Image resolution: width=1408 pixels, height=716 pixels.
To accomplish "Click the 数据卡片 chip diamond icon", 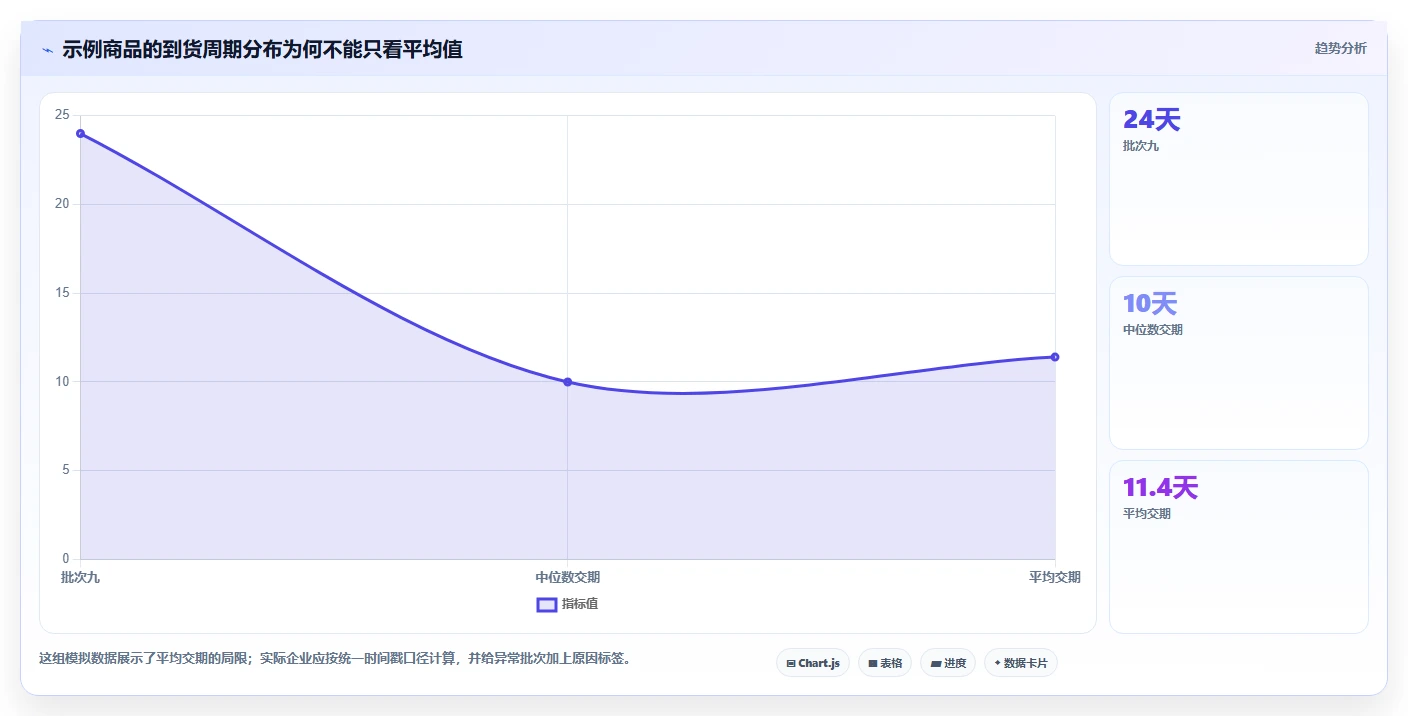I will [x=997, y=662].
